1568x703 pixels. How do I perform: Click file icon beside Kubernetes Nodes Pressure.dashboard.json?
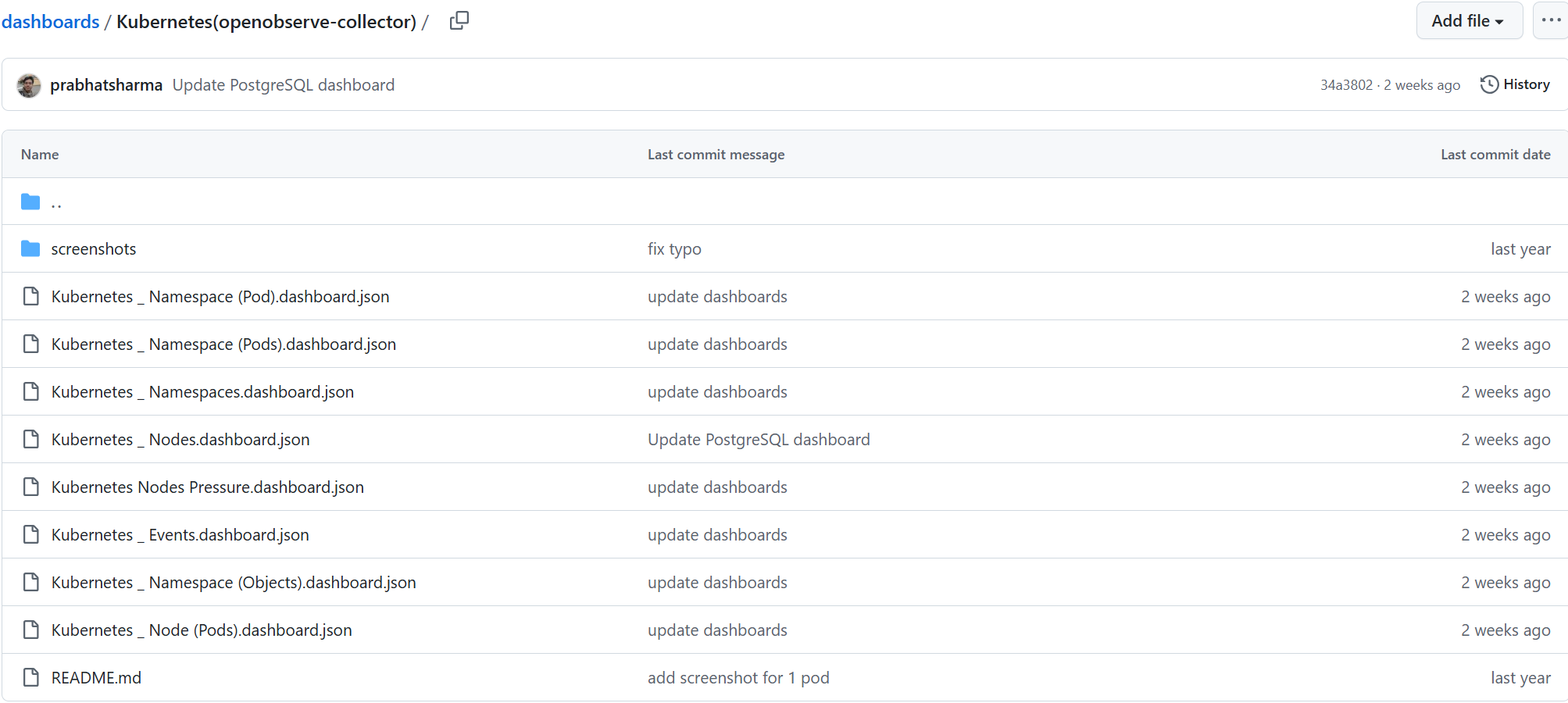click(x=31, y=487)
